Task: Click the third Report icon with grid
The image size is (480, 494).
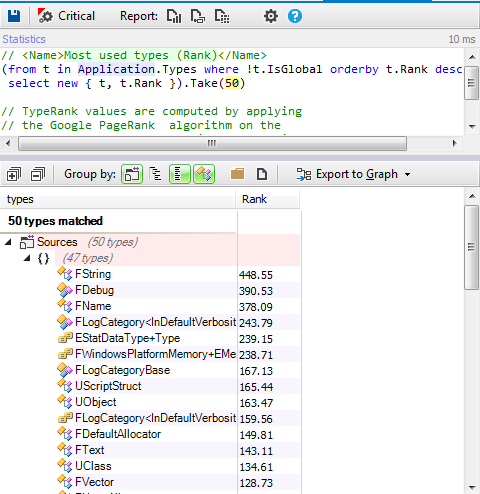Action: (x=222, y=16)
